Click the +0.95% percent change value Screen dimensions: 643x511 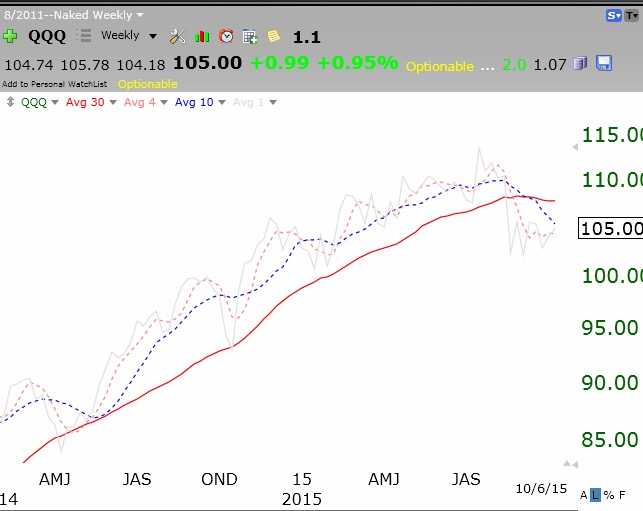click(x=358, y=63)
